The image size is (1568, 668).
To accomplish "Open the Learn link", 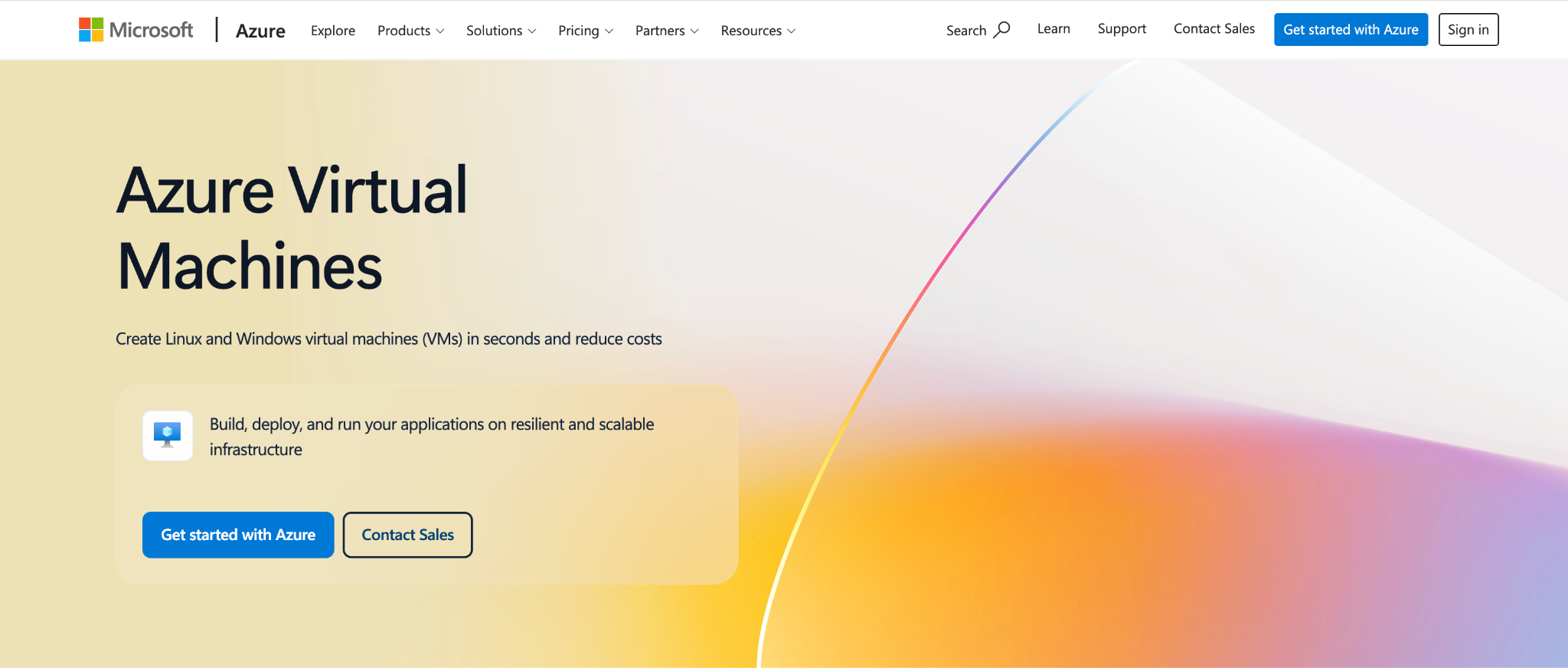I will (1053, 29).
